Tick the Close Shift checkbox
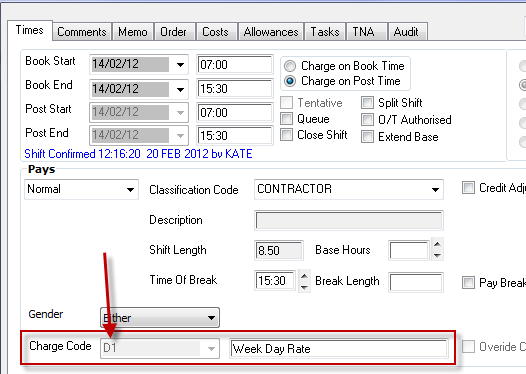This screenshot has width=526, height=374. (x=286, y=135)
